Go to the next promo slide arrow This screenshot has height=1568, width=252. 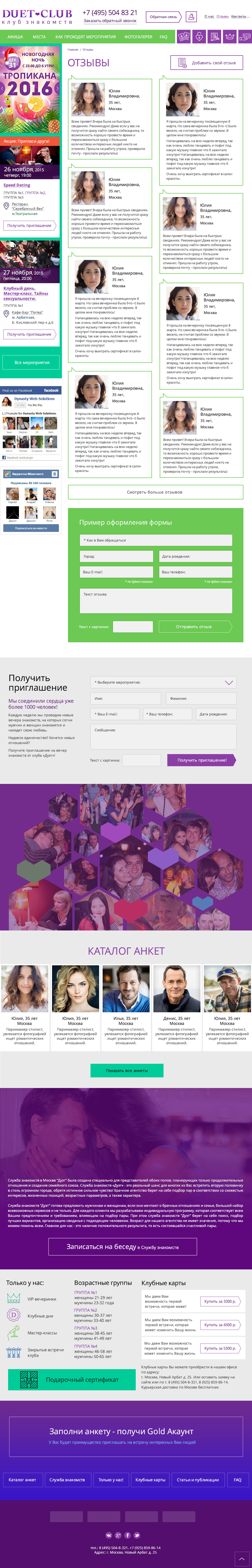click(x=57, y=88)
